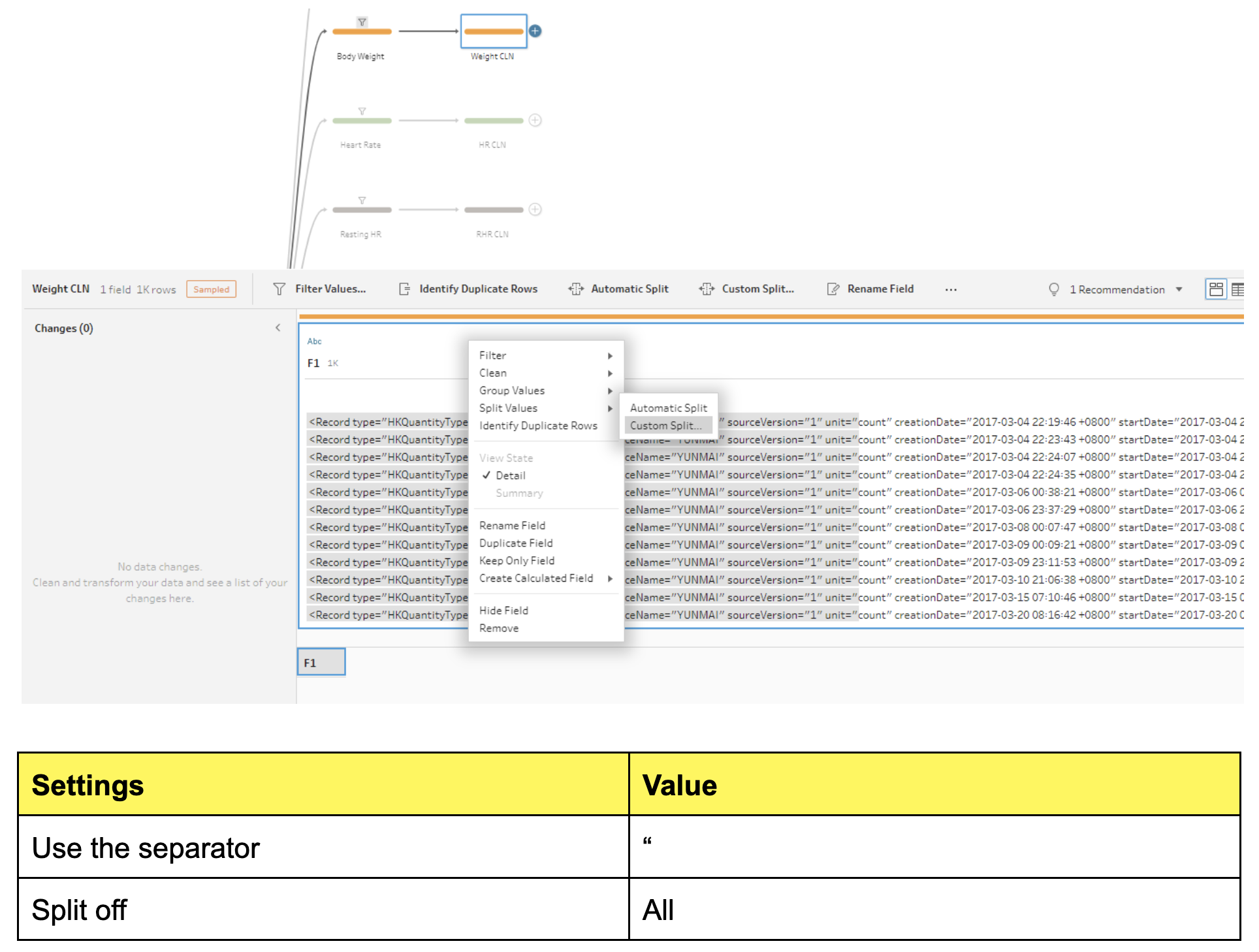Click the Filter Values funnel icon
The height and width of the screenshot is (952, 1259).
pos(279,289)
